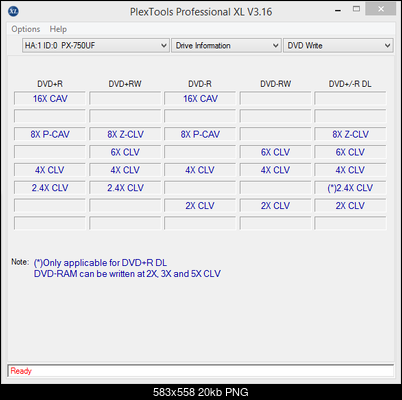
Task: Select the 2.4X CLV cell under DVD+RW
Action: point(125,188)
